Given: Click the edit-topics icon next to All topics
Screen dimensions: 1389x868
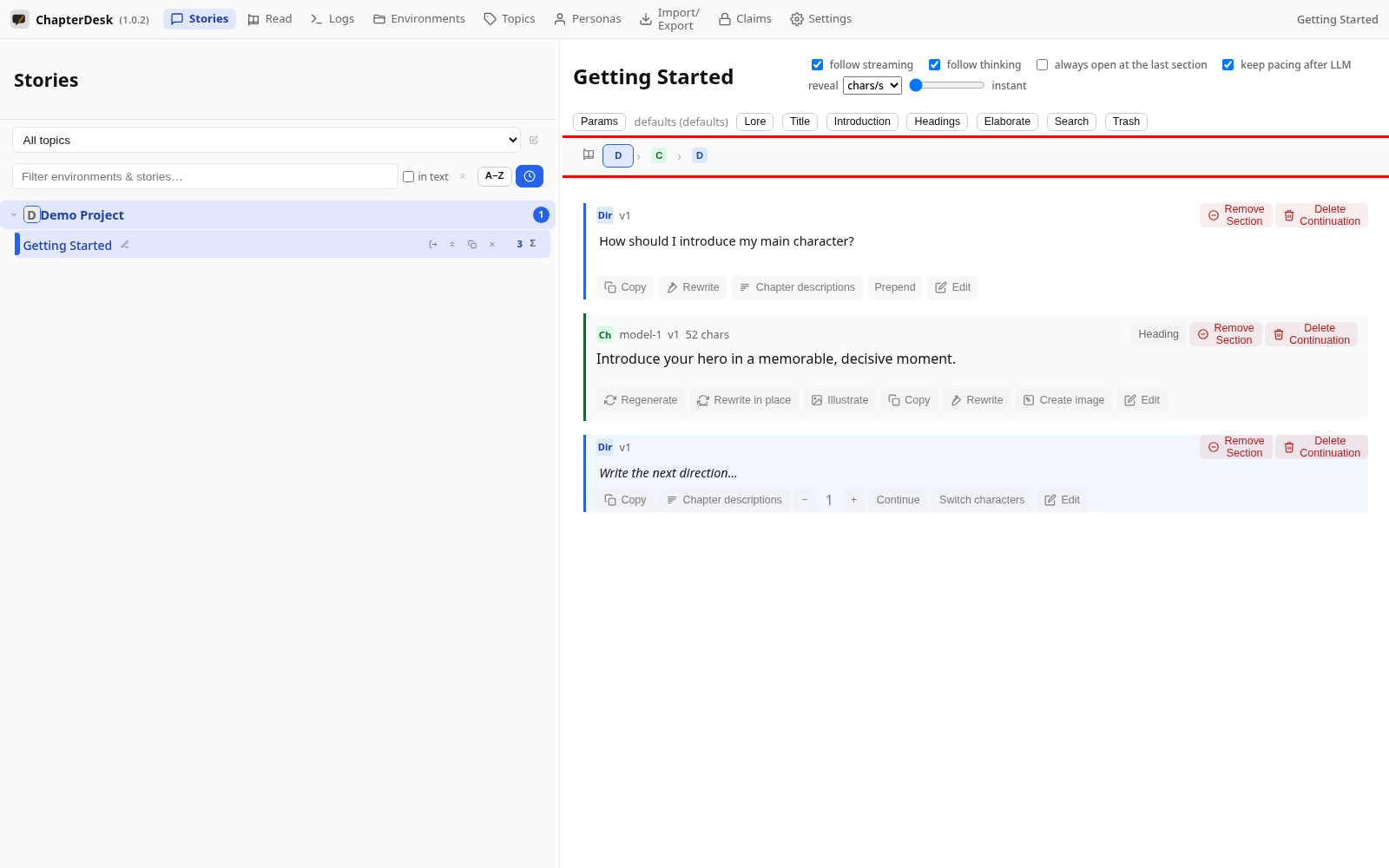Looking at the screenshot, I should coord(534,140).
